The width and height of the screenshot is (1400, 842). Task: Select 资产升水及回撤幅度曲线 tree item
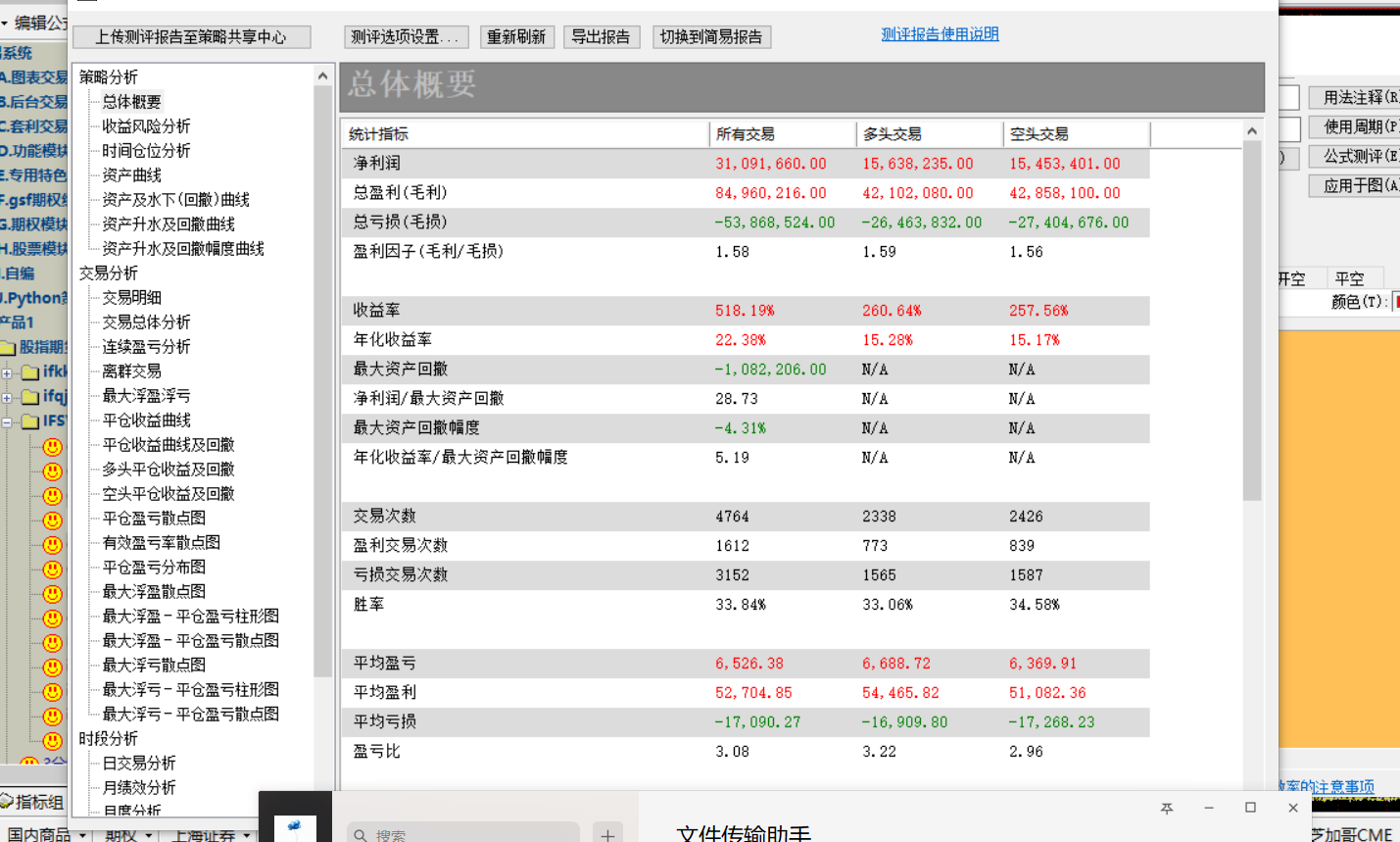183,249
